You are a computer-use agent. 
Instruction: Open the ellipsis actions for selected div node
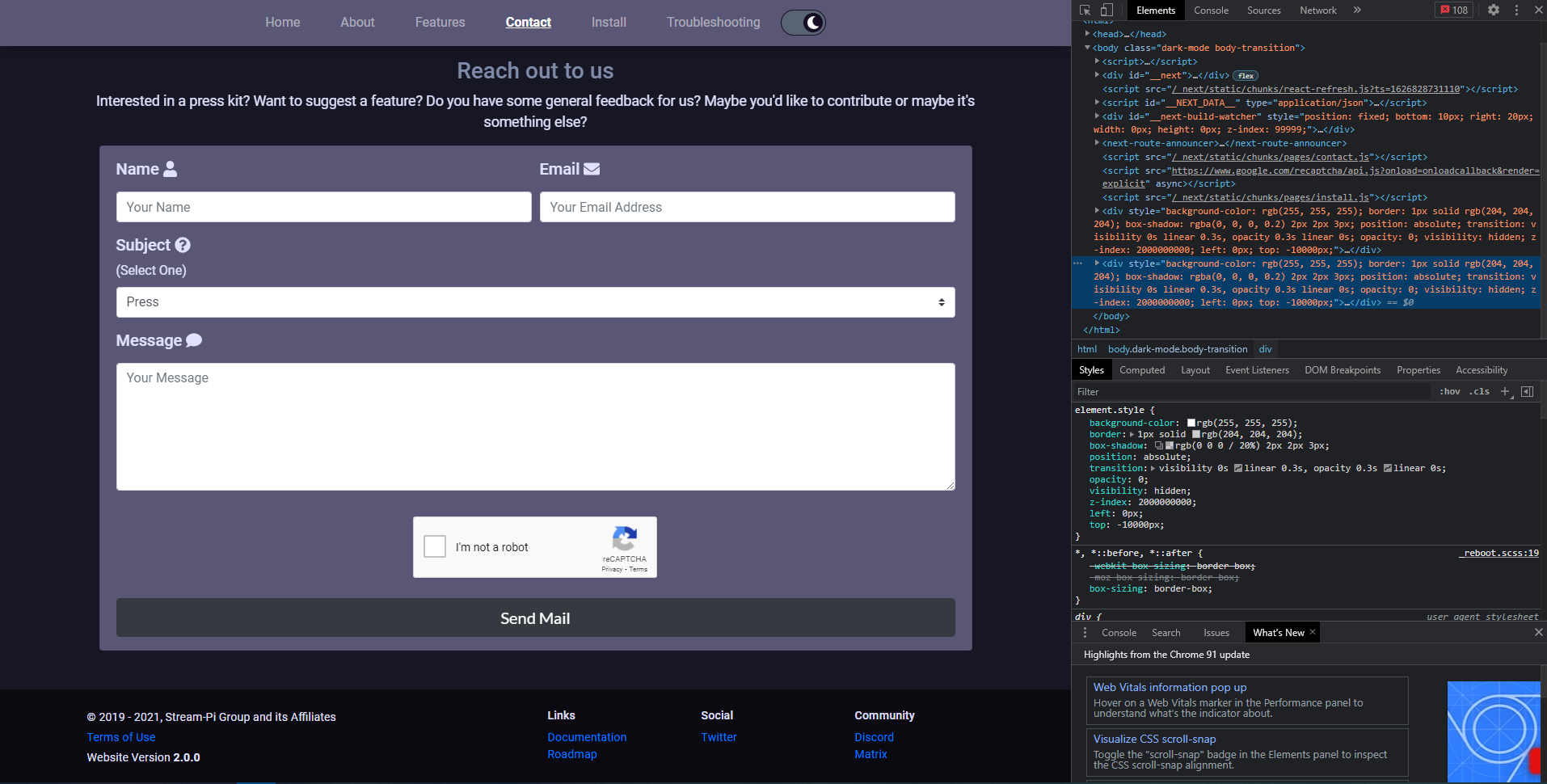coord(1077,263)
